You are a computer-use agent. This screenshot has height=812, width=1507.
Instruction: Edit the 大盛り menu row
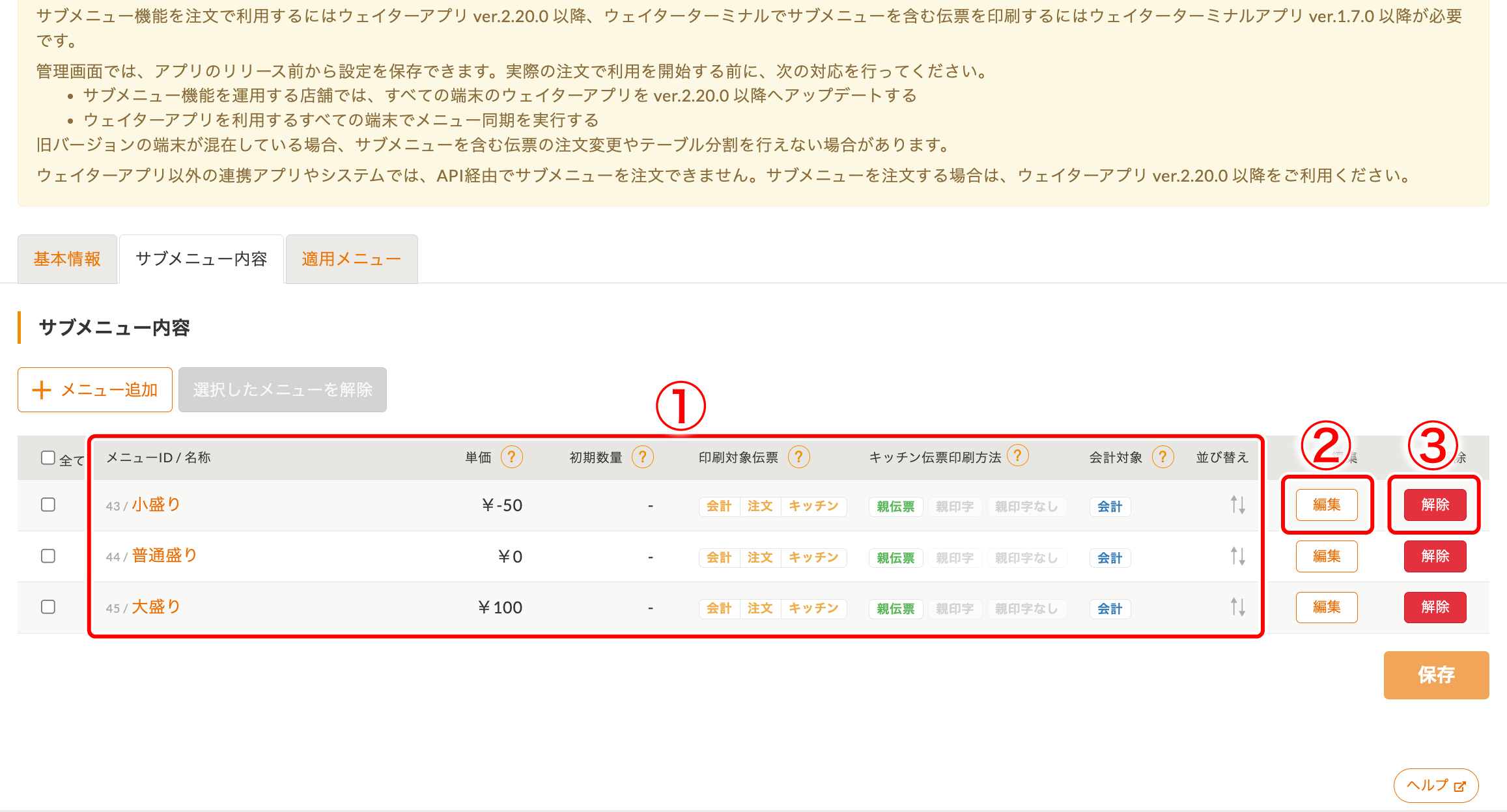1327,607
